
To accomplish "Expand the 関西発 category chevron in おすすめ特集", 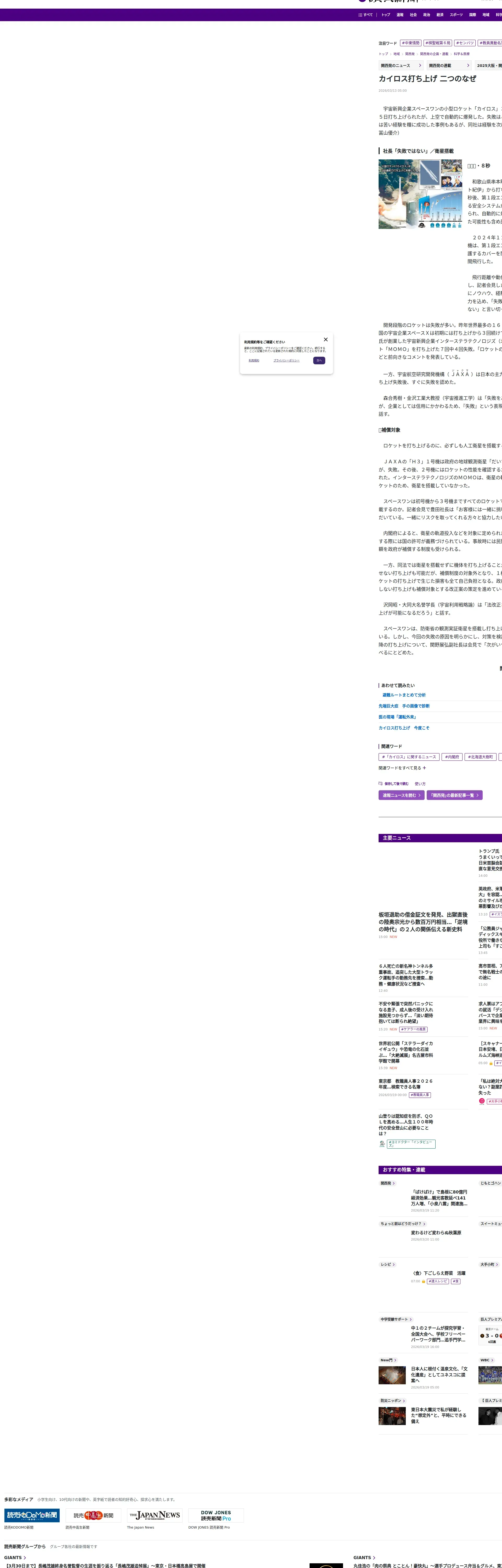I will tap(393, 1183).
